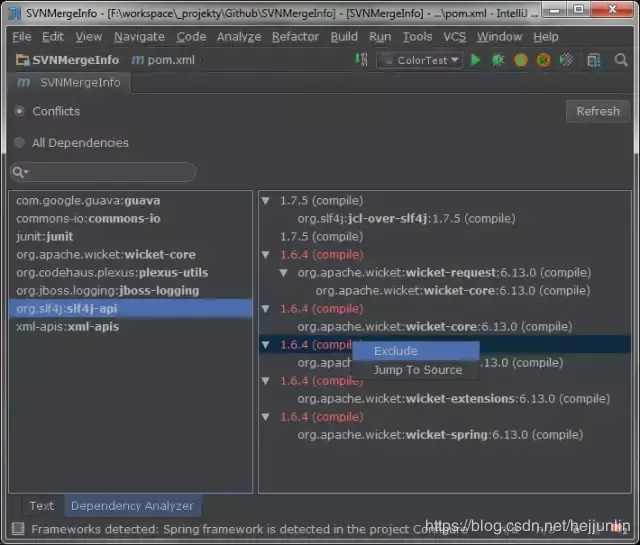
Task: Start debugging with the bug icon
Action: tap(498, 60)
